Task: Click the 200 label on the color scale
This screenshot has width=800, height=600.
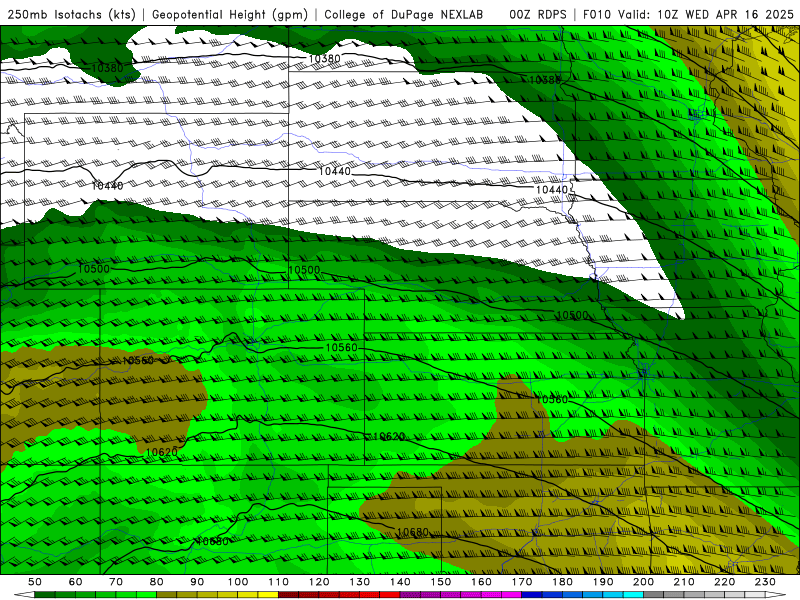Action: click(x=643, y=582)
